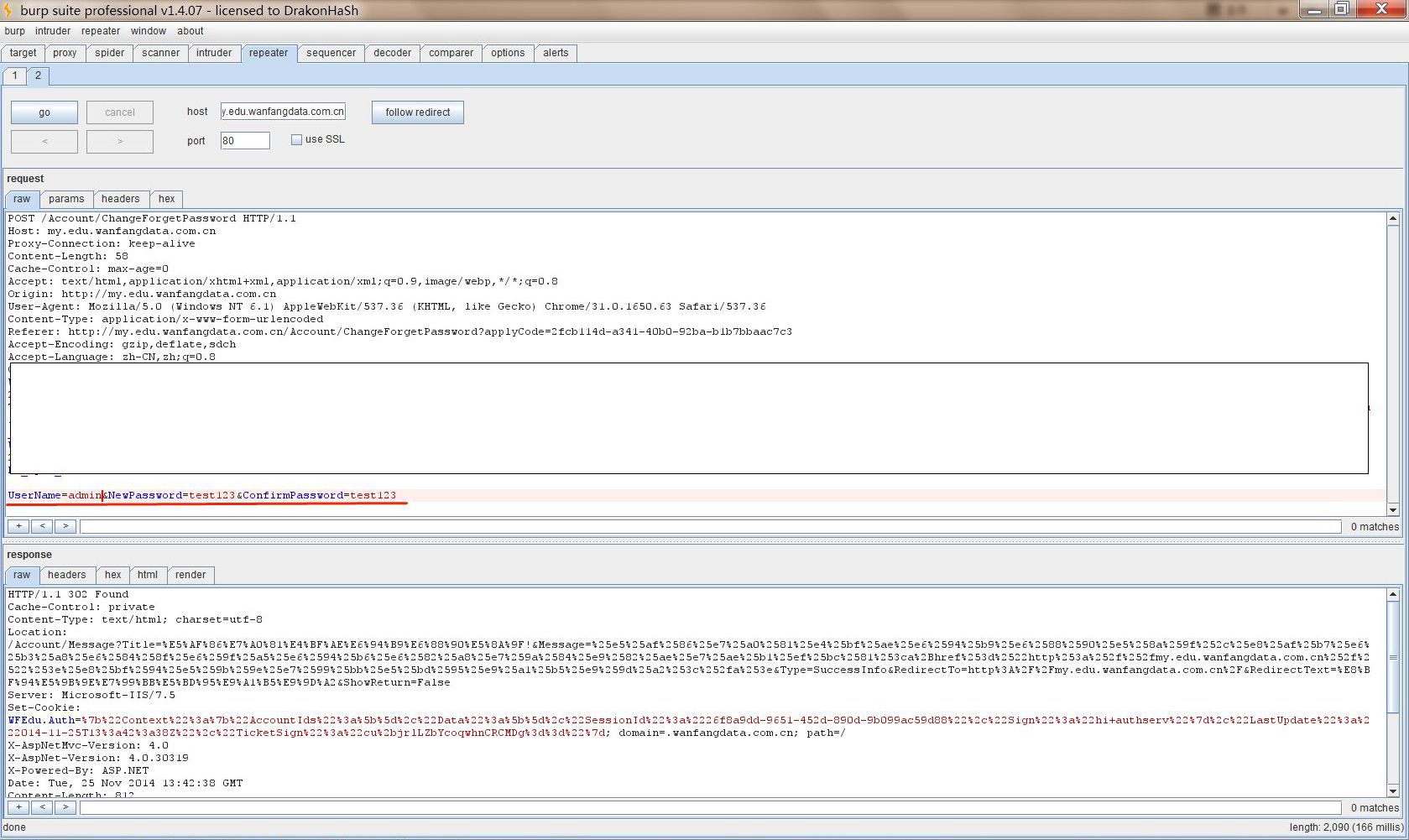The height and width of the screenshot is (840, 1409).
Task: Go to next request in history
Action: [120, 141]
